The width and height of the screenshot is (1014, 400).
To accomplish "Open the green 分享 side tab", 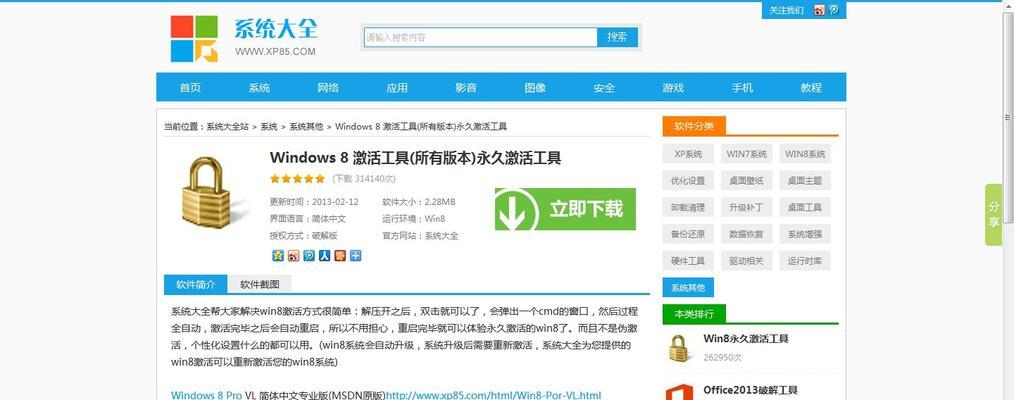I will [x=993, y=215].
